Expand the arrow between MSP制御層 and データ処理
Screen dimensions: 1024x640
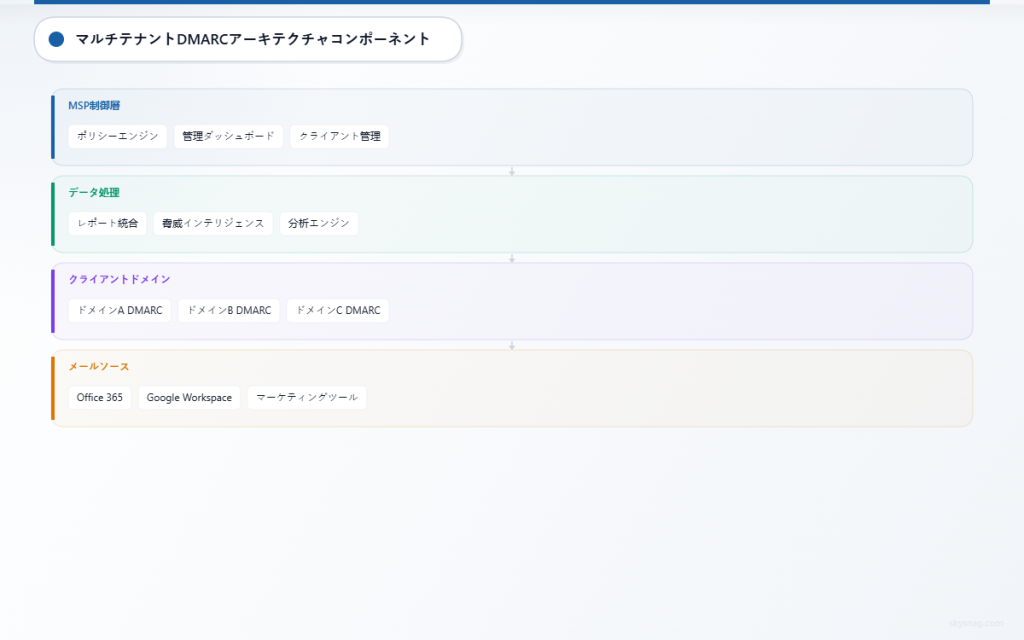point(512,170)
